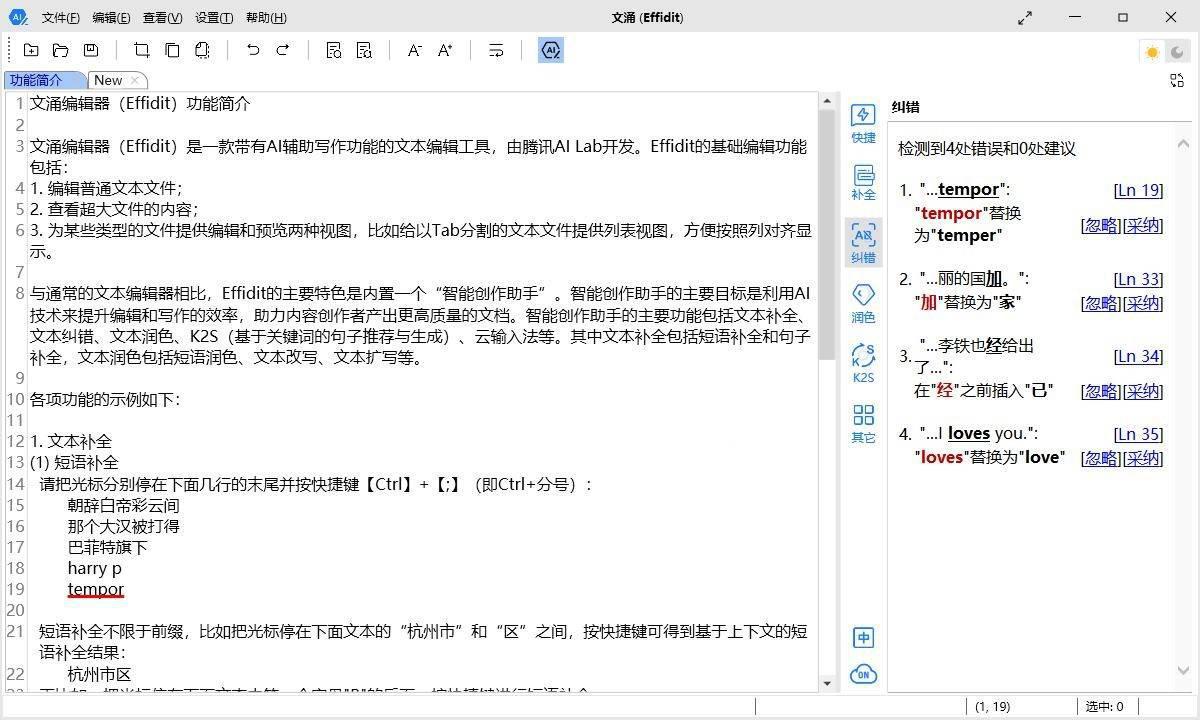Decrease font size with A- icon
The image size is (1200, 720).
(414, 50)
